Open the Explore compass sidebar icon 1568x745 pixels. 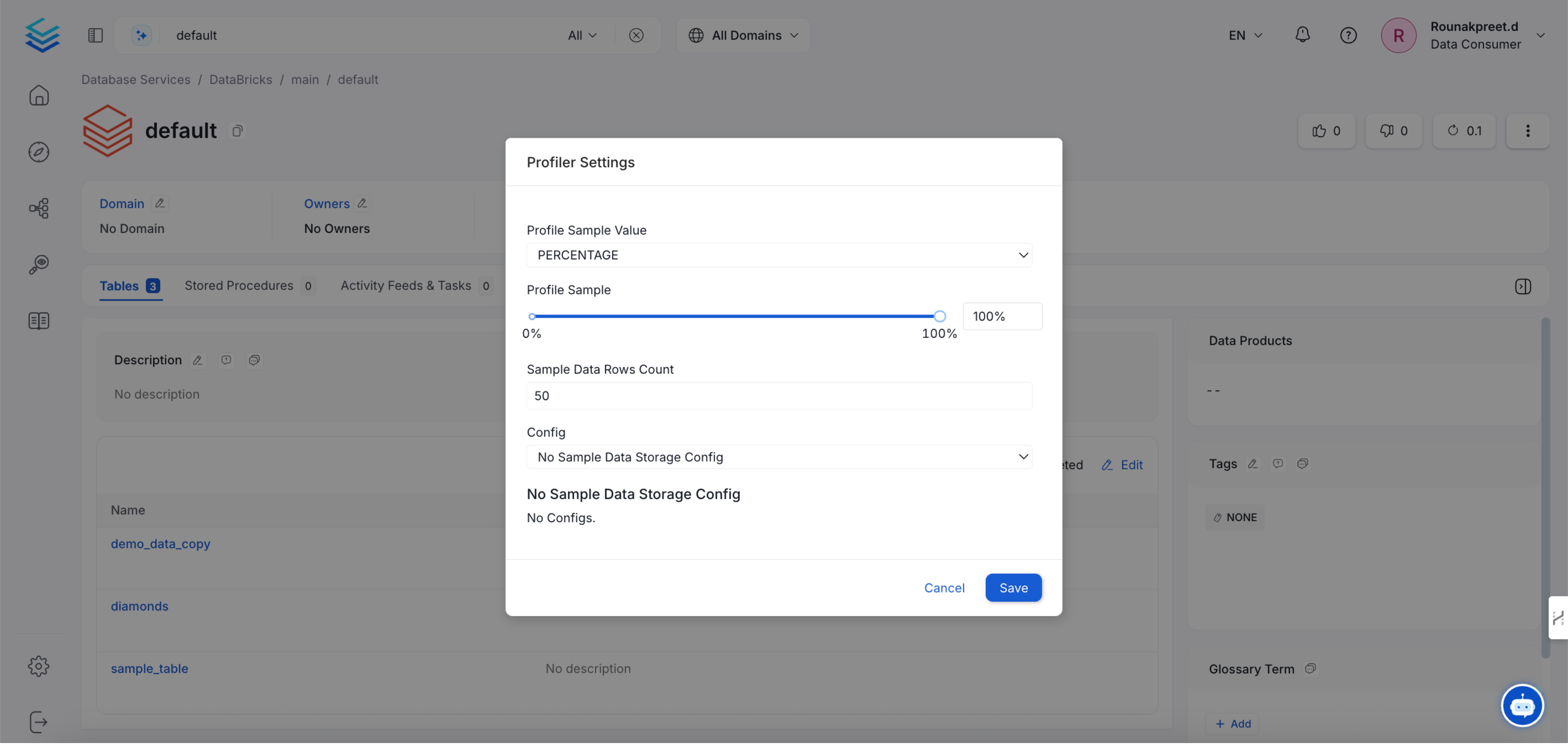click(x=38, y=152)
